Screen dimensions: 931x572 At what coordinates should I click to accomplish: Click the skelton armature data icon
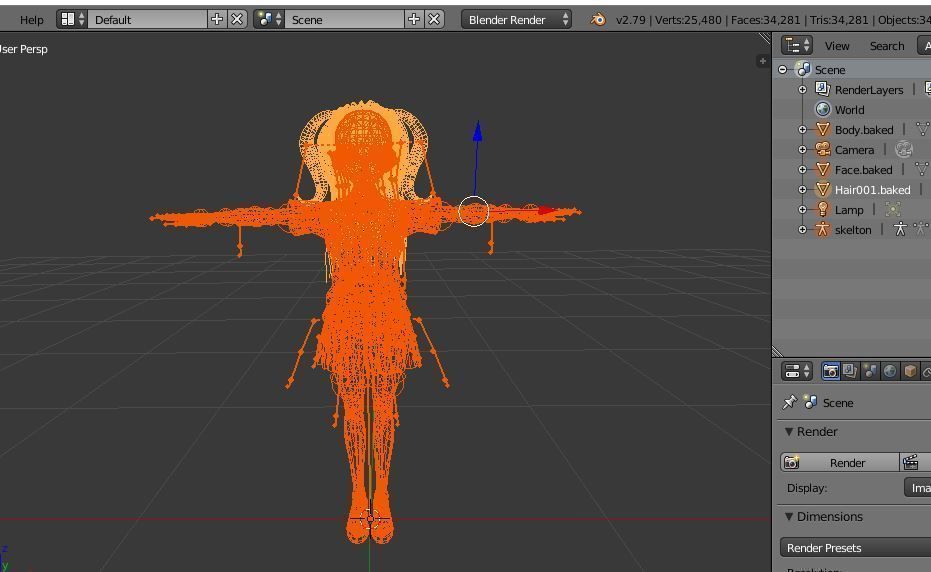(900, 229)
